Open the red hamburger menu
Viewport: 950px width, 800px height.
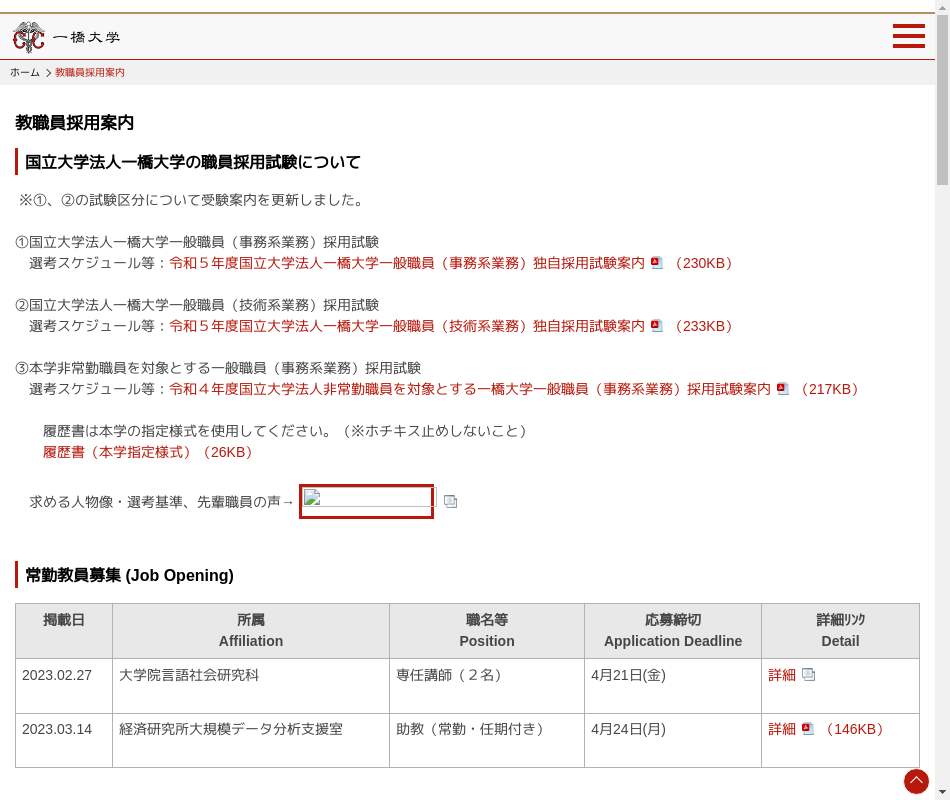[x=908, y=36]
